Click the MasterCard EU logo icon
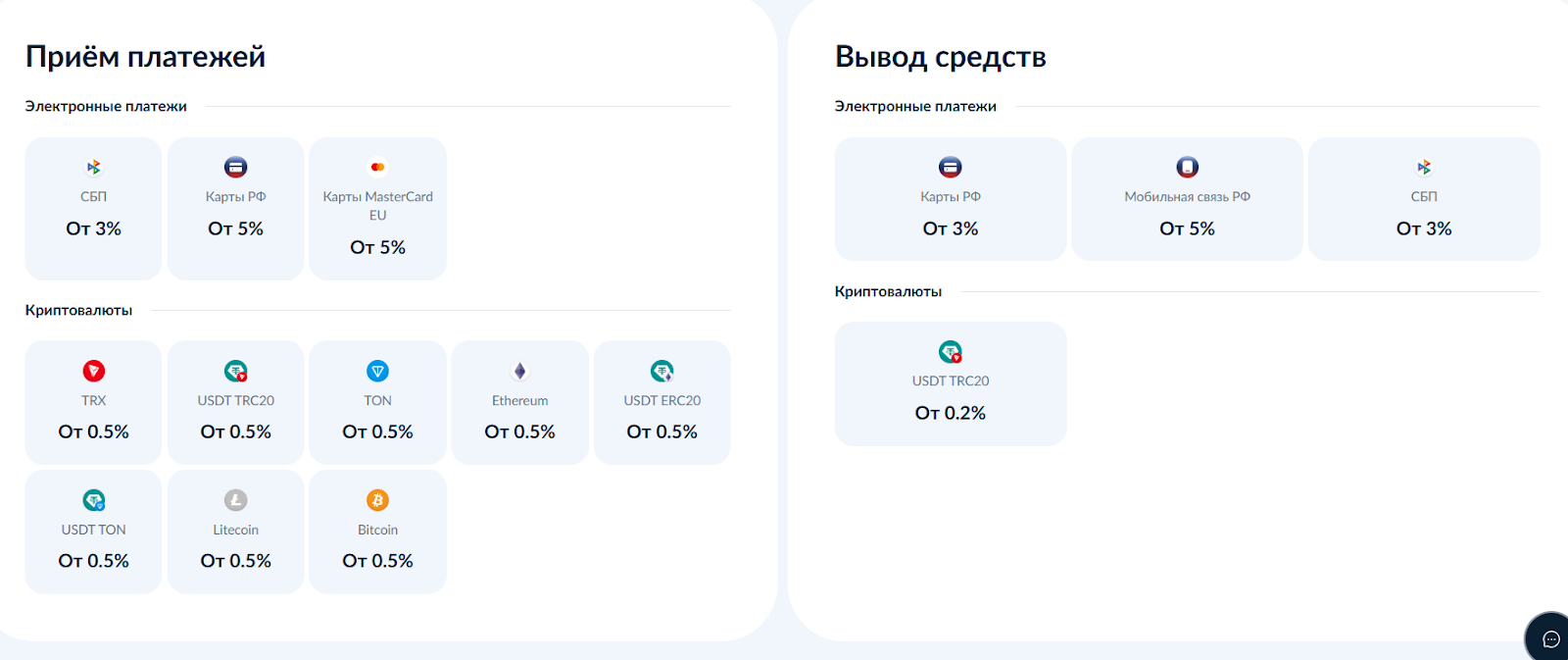 point(377,168)
